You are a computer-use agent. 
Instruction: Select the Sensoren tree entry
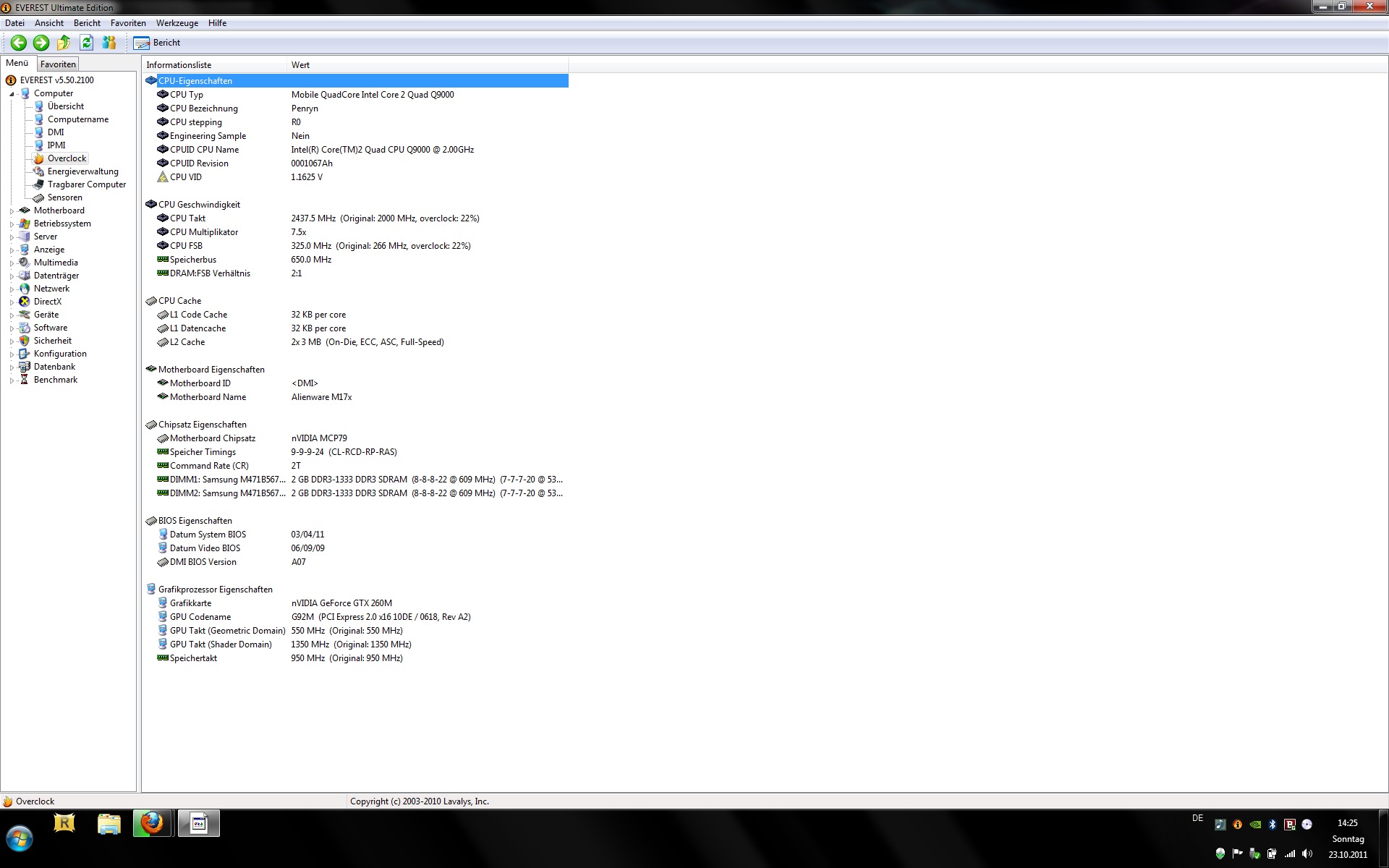[64, 197]
